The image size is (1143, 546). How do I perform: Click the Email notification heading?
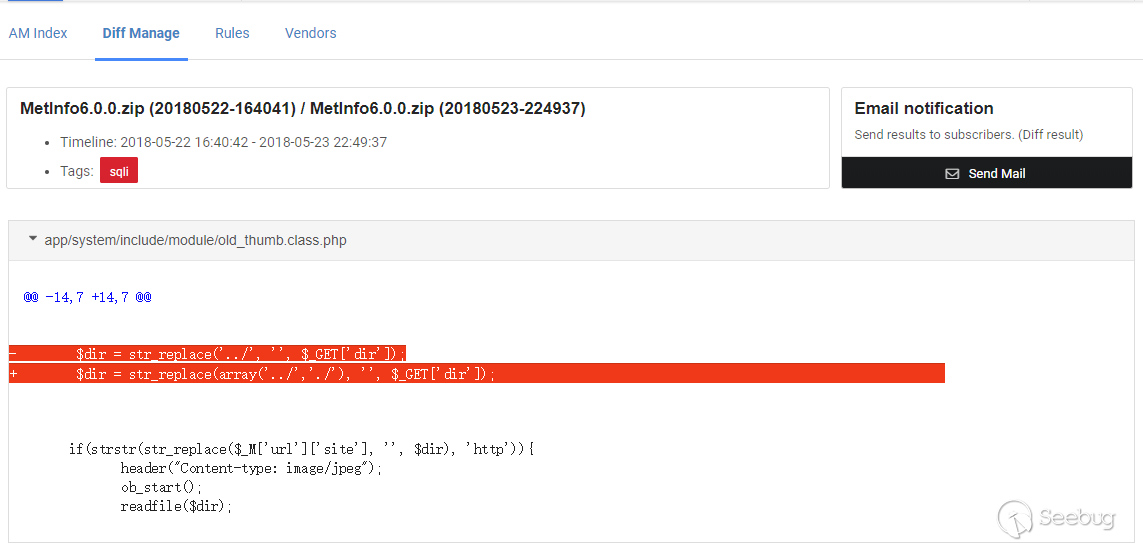(x=924, y=109)
